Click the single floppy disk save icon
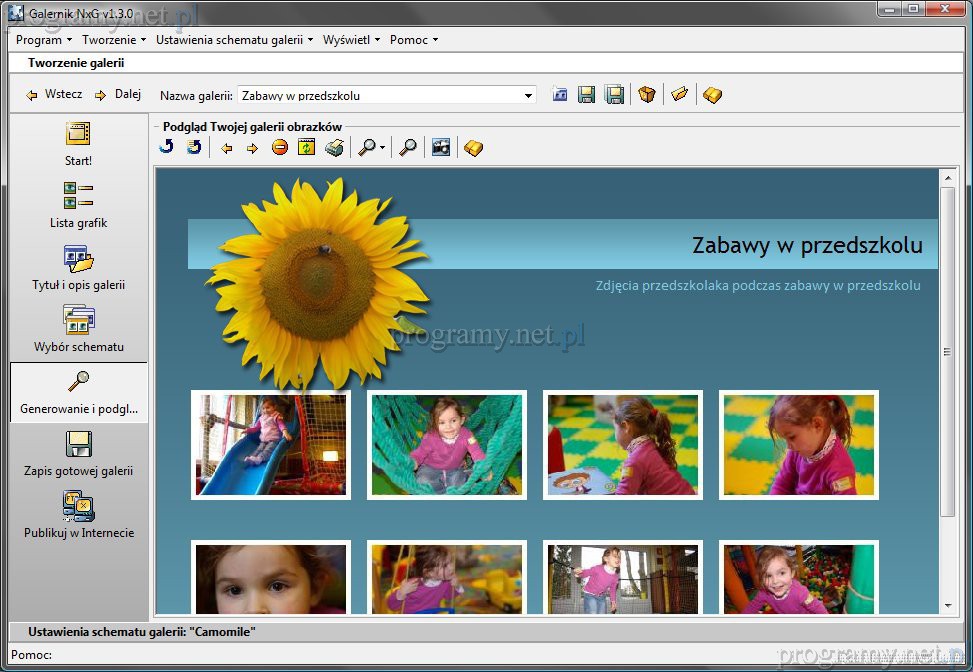The width and height of the screenshot is (973, 672). pyautogui.click(x=587, y=95)
